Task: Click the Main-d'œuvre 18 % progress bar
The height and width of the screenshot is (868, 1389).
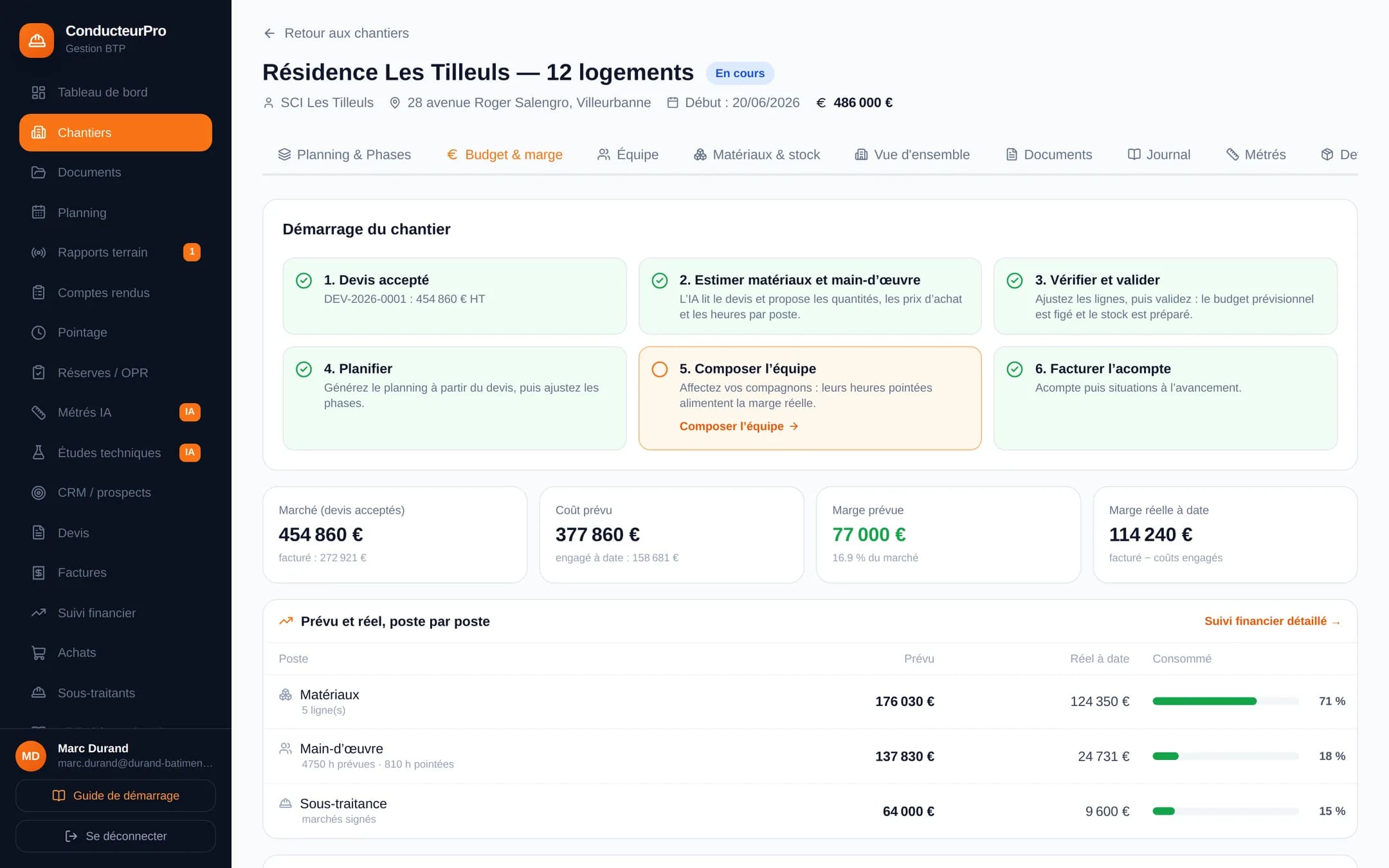Action: point(1226,756)
